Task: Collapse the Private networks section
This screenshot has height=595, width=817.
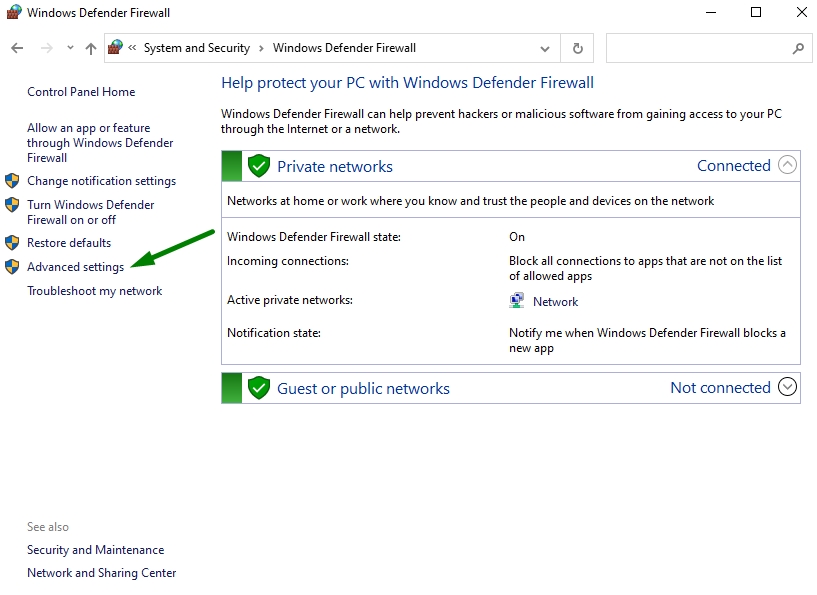Action: click(787, 165)
